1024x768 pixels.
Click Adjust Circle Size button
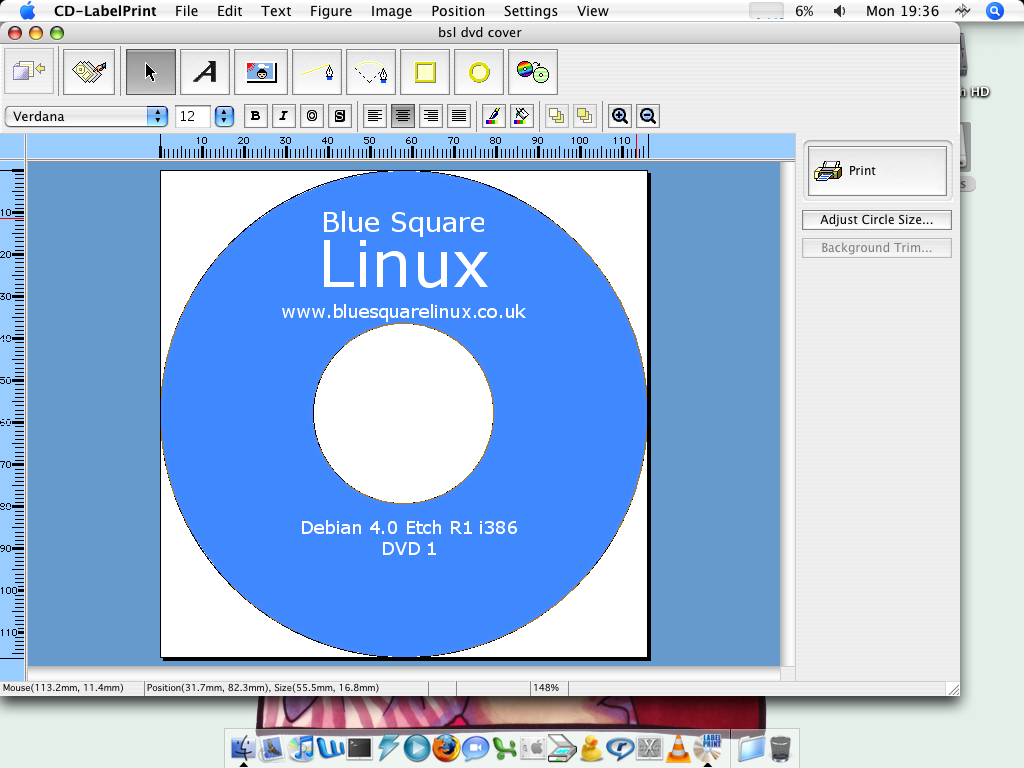[x=876, y=220]
